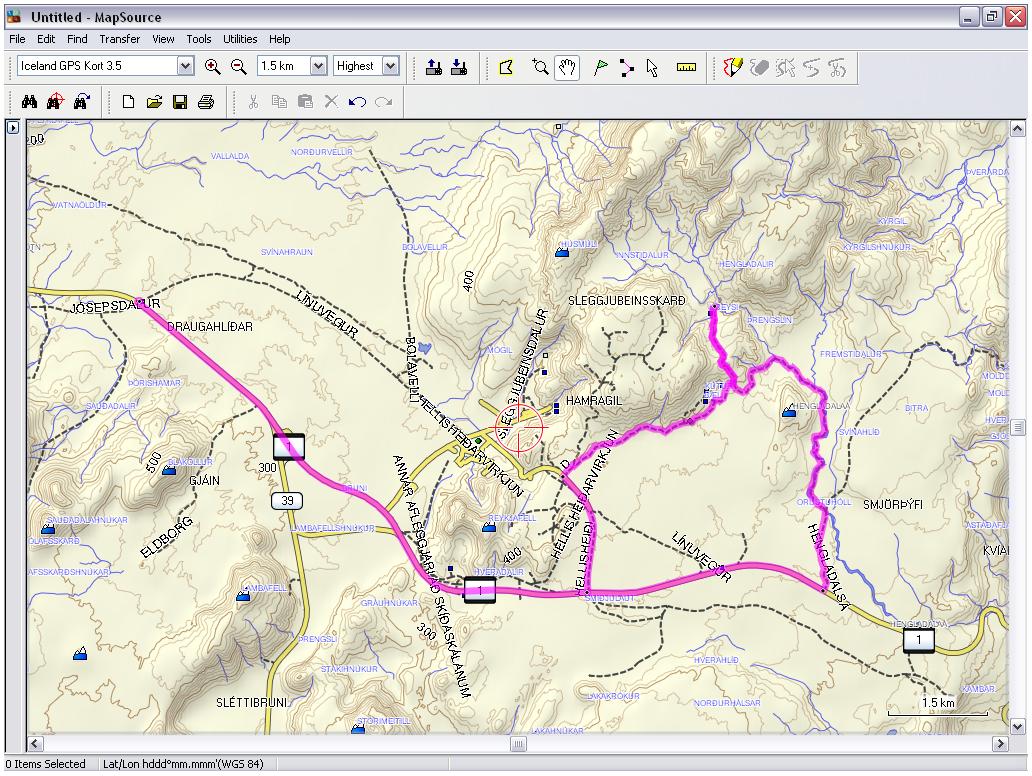Click the Zoom In magnifier icon

pyautogui.click(x=212, y=67)
